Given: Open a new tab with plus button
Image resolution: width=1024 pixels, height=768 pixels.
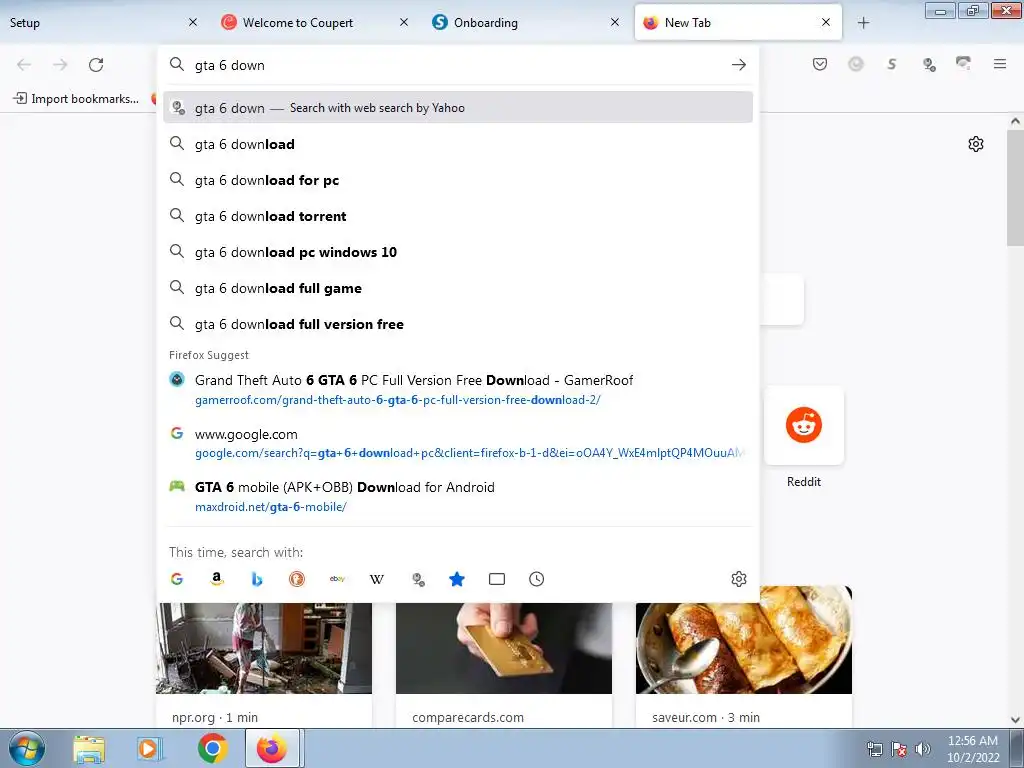Looking at the screenshot, I should [863, 23].
